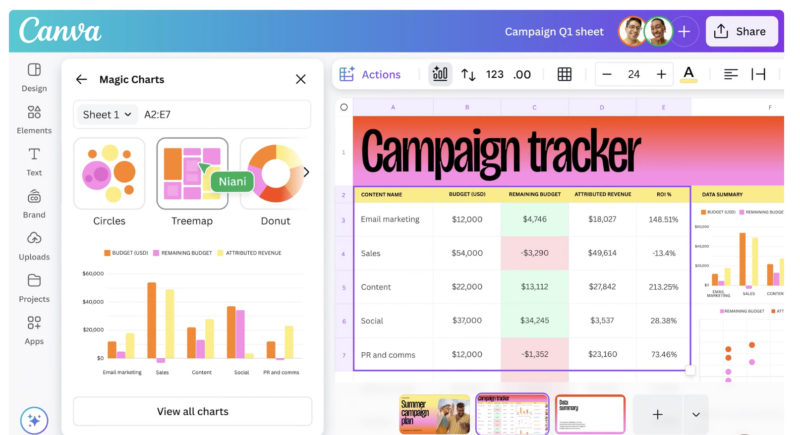This screenshot has width=800, height=435.
Task: Open the Elements sidebar panel
Action: (x=34, y=119)
